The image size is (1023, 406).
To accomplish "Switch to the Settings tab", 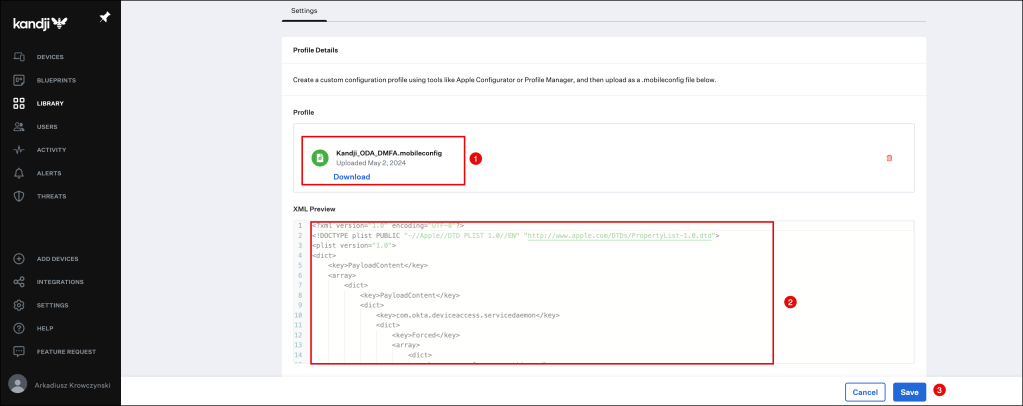I will tap(305, 11).
